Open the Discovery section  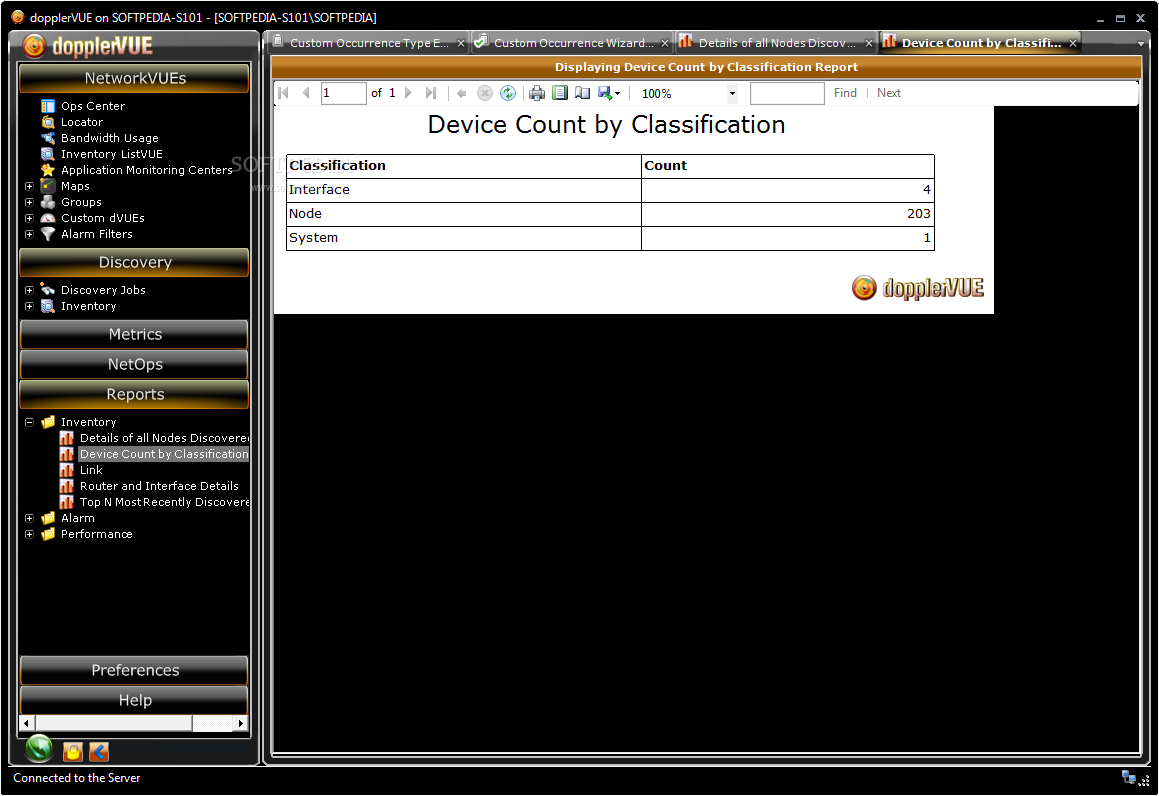(x=135, y=262)
